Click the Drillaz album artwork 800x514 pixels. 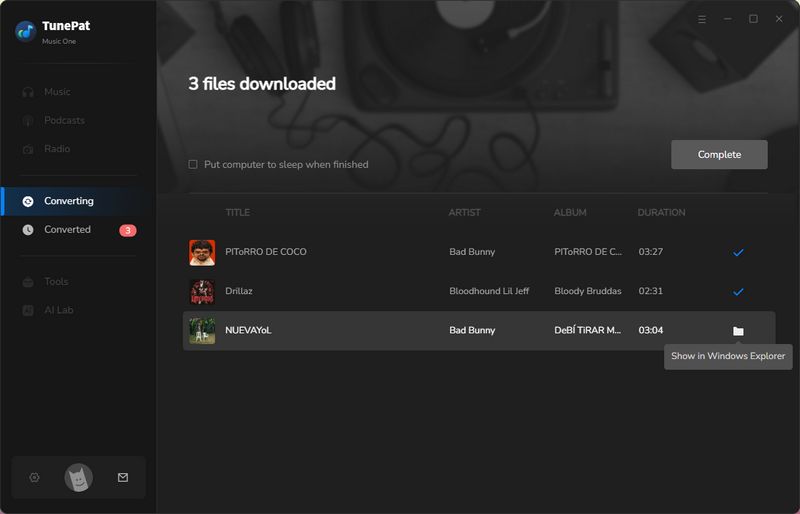202,291
